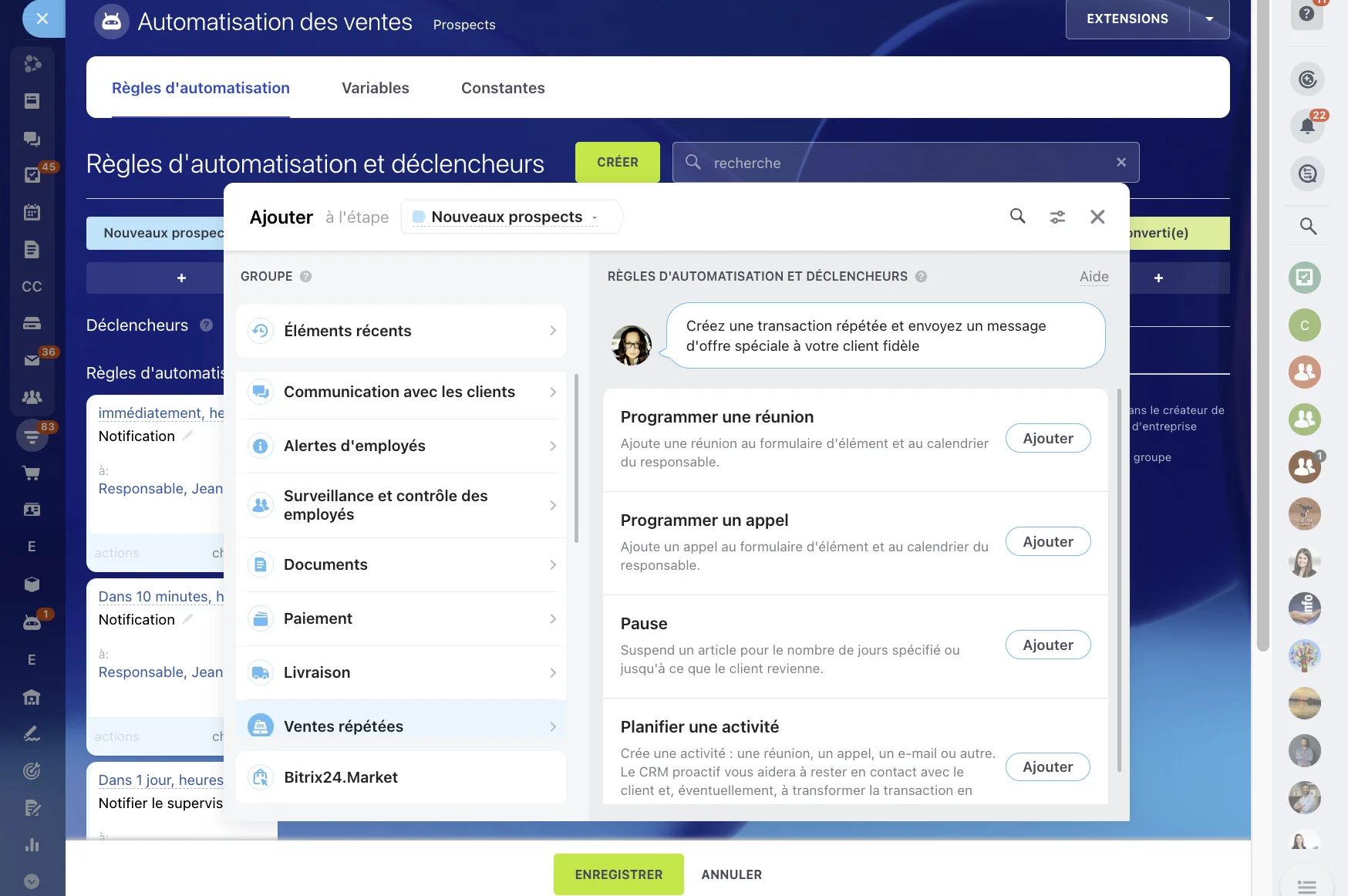
Task: Switch to the Variables tab
Action: 375,88
